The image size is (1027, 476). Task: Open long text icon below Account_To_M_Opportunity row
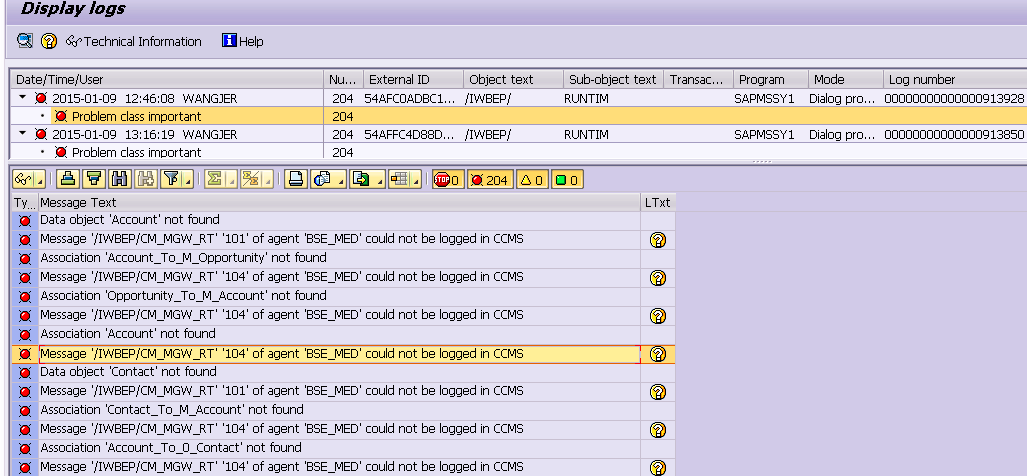pyautogui.click(x=658, y=278)
